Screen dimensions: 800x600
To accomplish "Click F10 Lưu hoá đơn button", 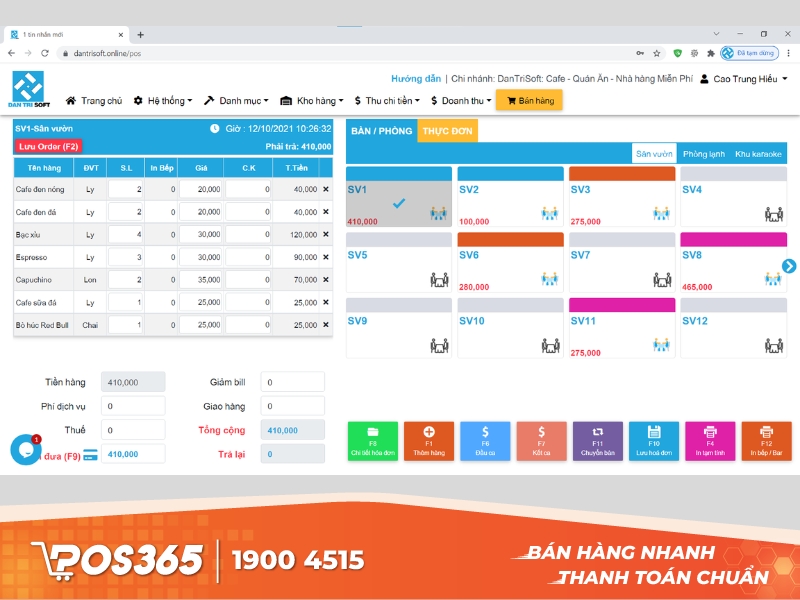I will [654, 441].
